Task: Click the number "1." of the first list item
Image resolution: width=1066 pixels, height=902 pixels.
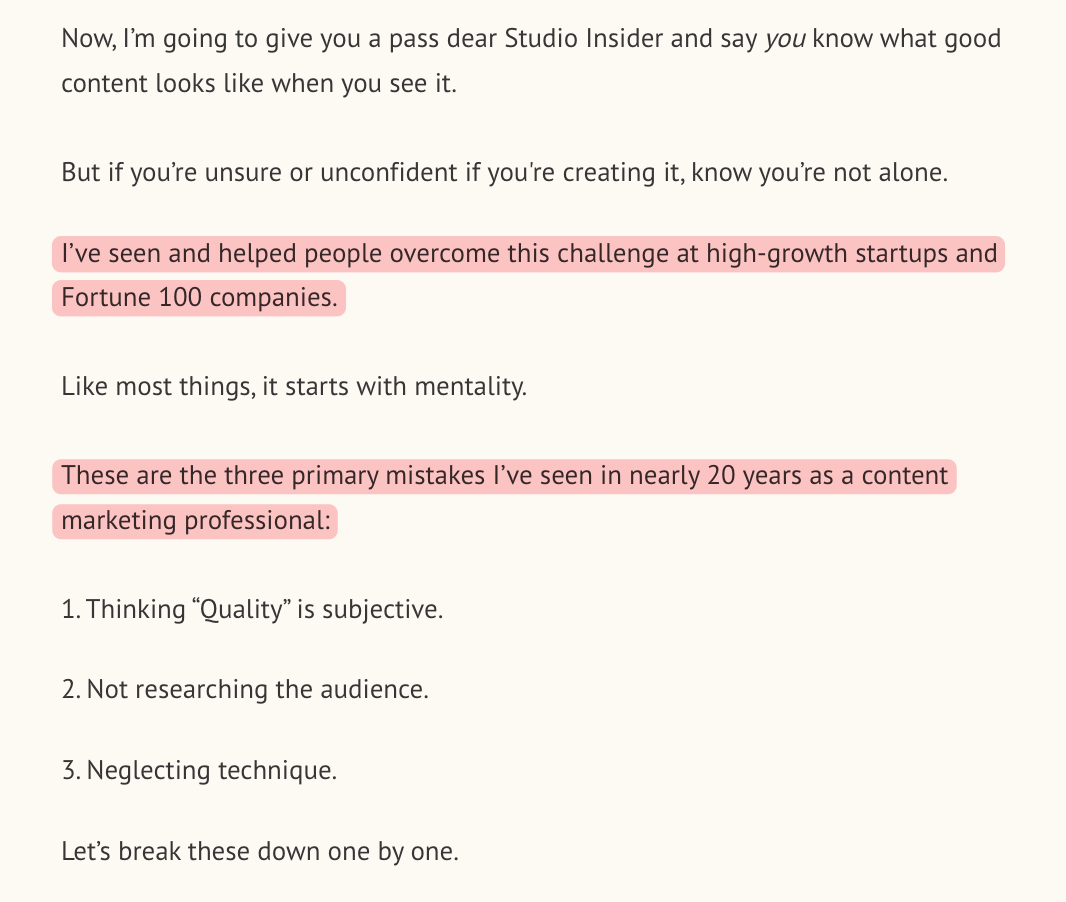Action: point(71,609)
